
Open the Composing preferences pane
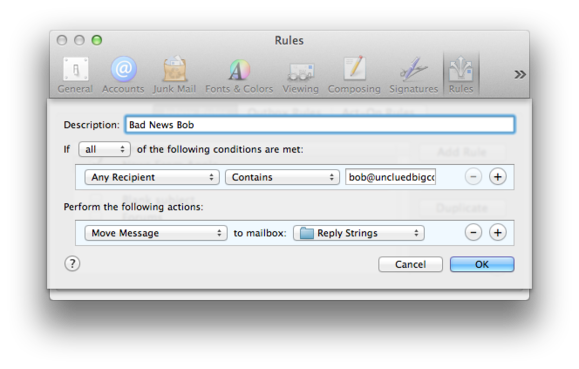pyautogui.click(x=354, y=75)
